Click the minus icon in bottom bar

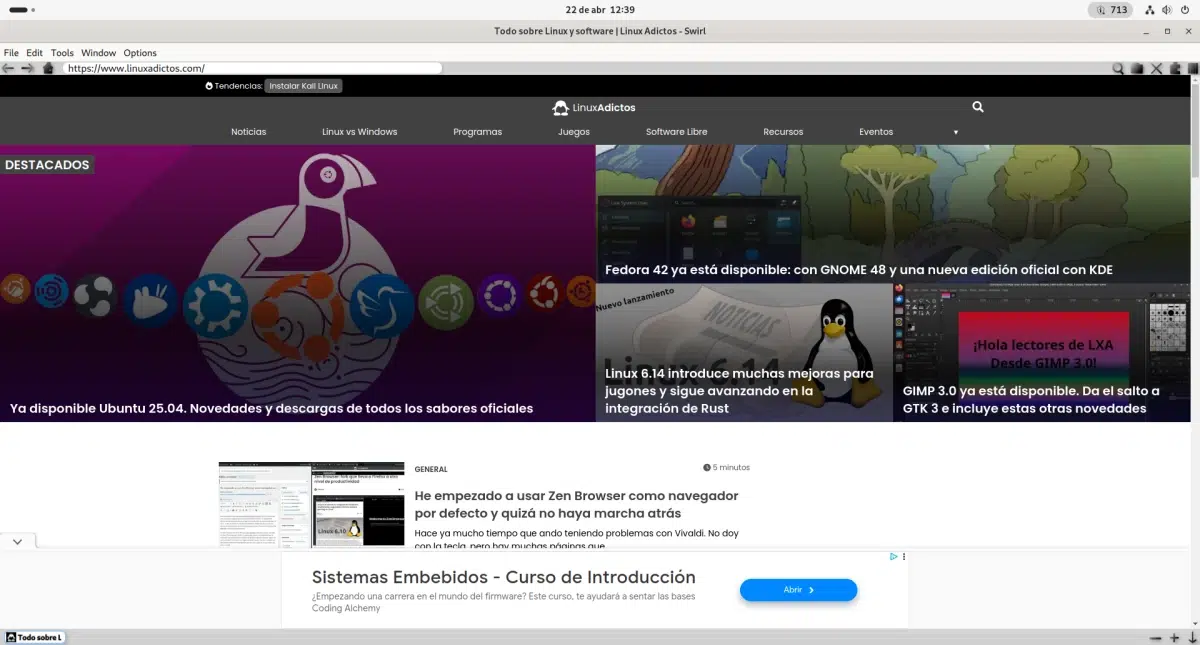pos(1156,638)
